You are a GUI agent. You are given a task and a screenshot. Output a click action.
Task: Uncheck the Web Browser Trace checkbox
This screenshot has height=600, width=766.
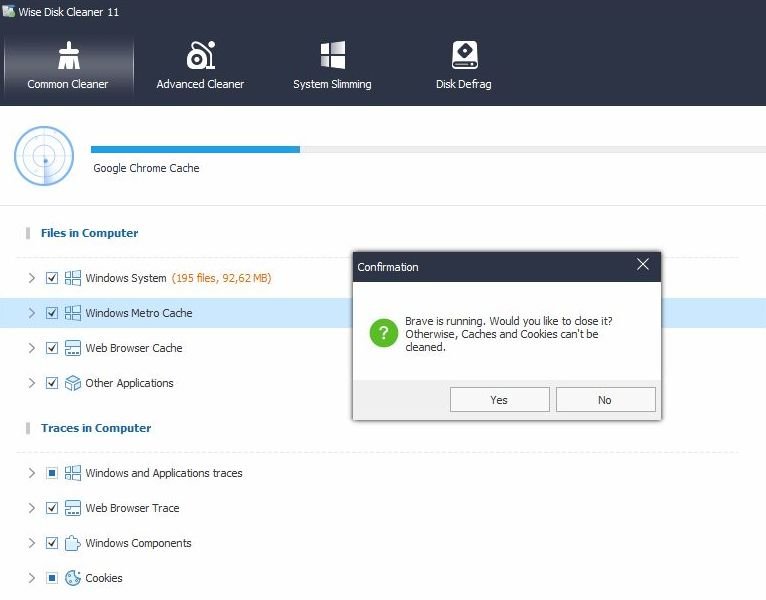[52, 508]
